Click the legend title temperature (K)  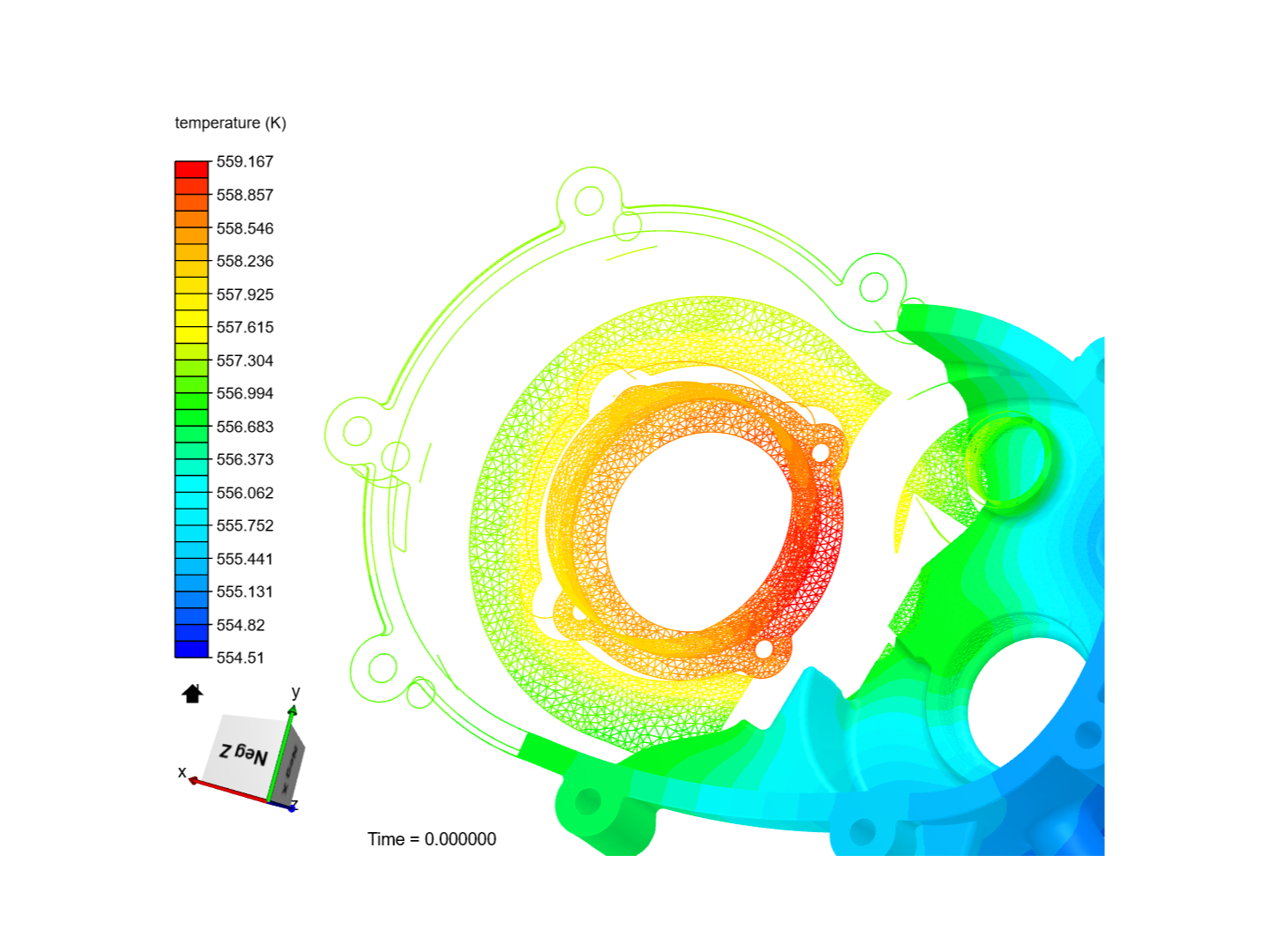coord(230,123)
